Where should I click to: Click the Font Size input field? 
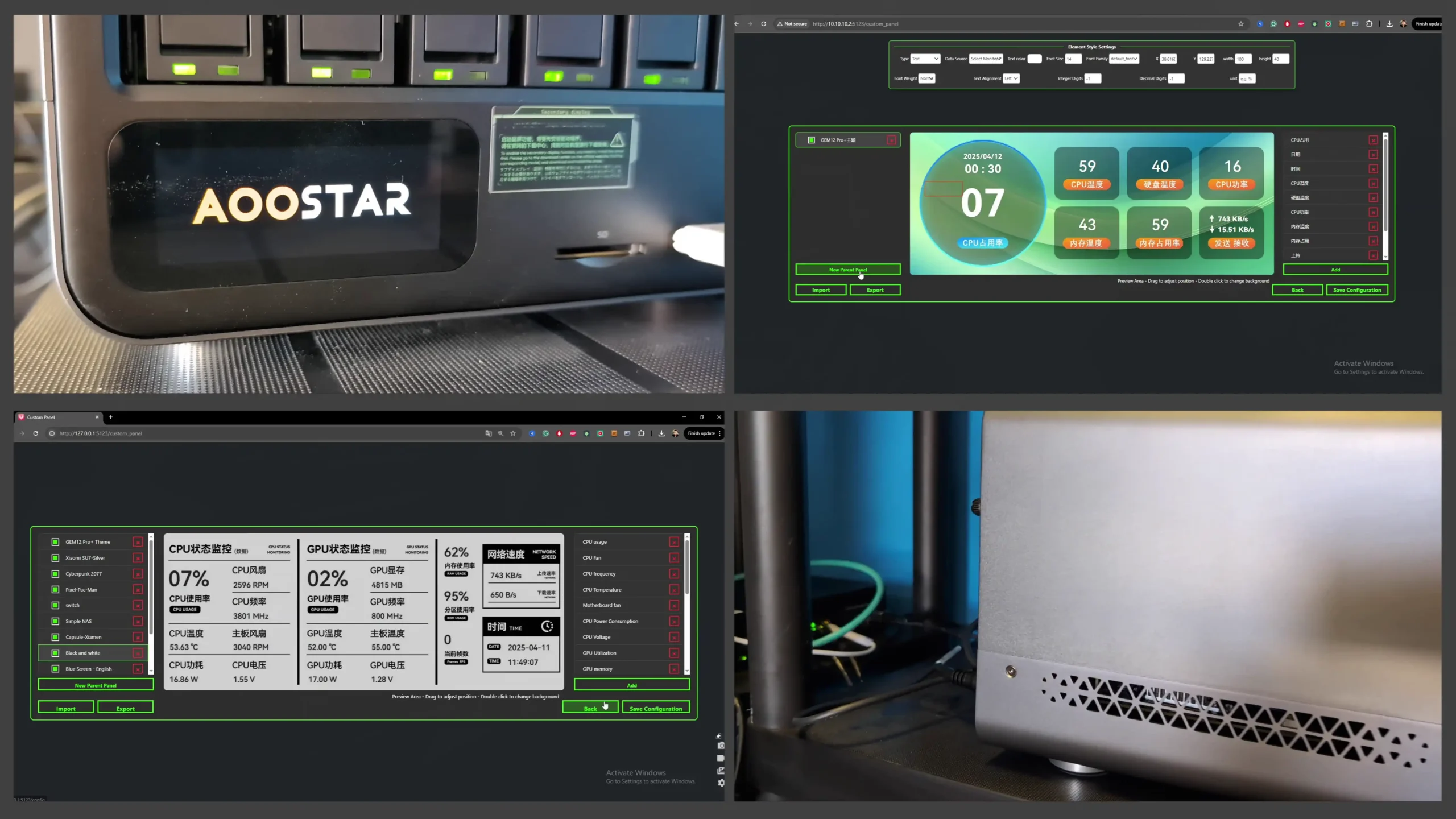(1073, 59)
